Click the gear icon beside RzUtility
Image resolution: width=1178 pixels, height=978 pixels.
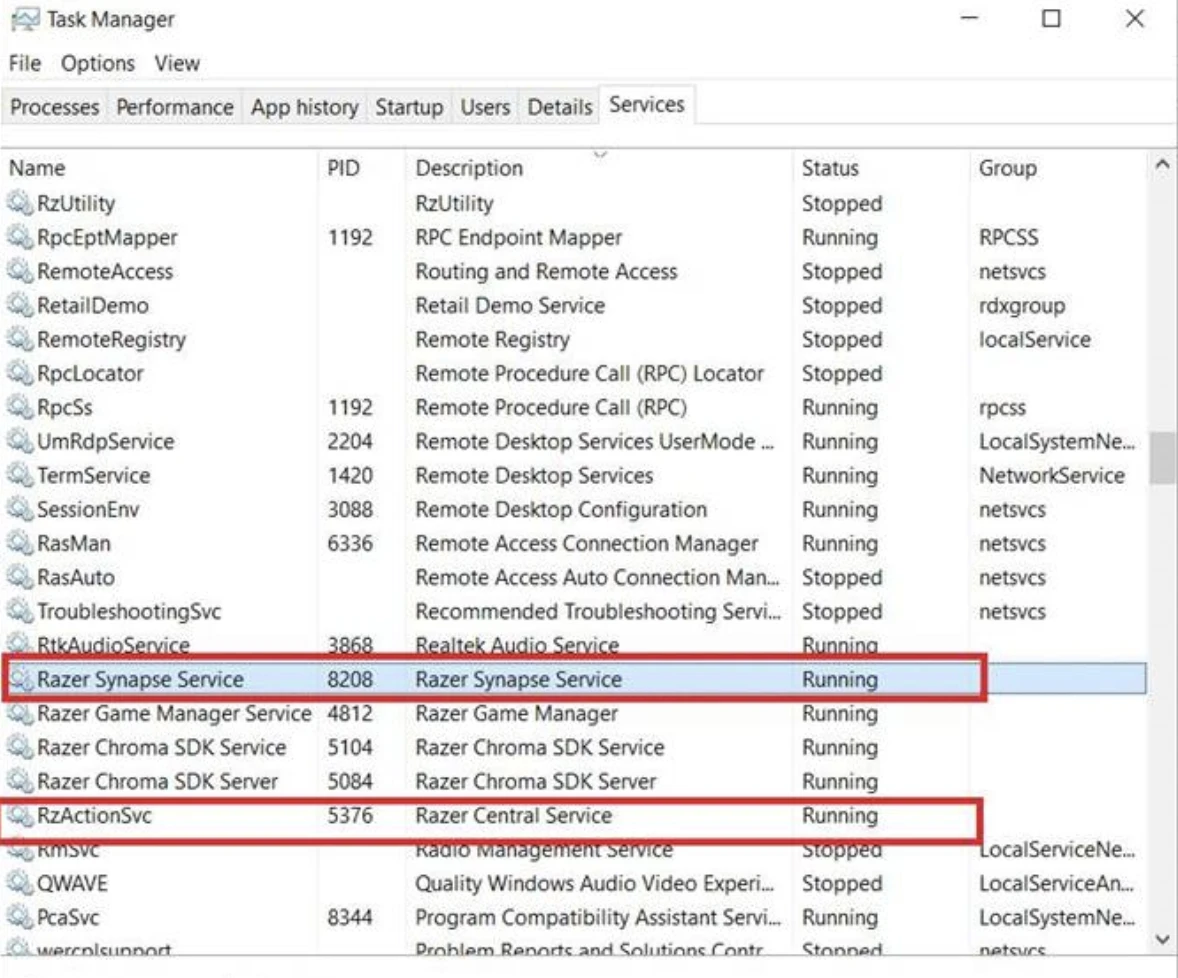[x=20, y=203]
